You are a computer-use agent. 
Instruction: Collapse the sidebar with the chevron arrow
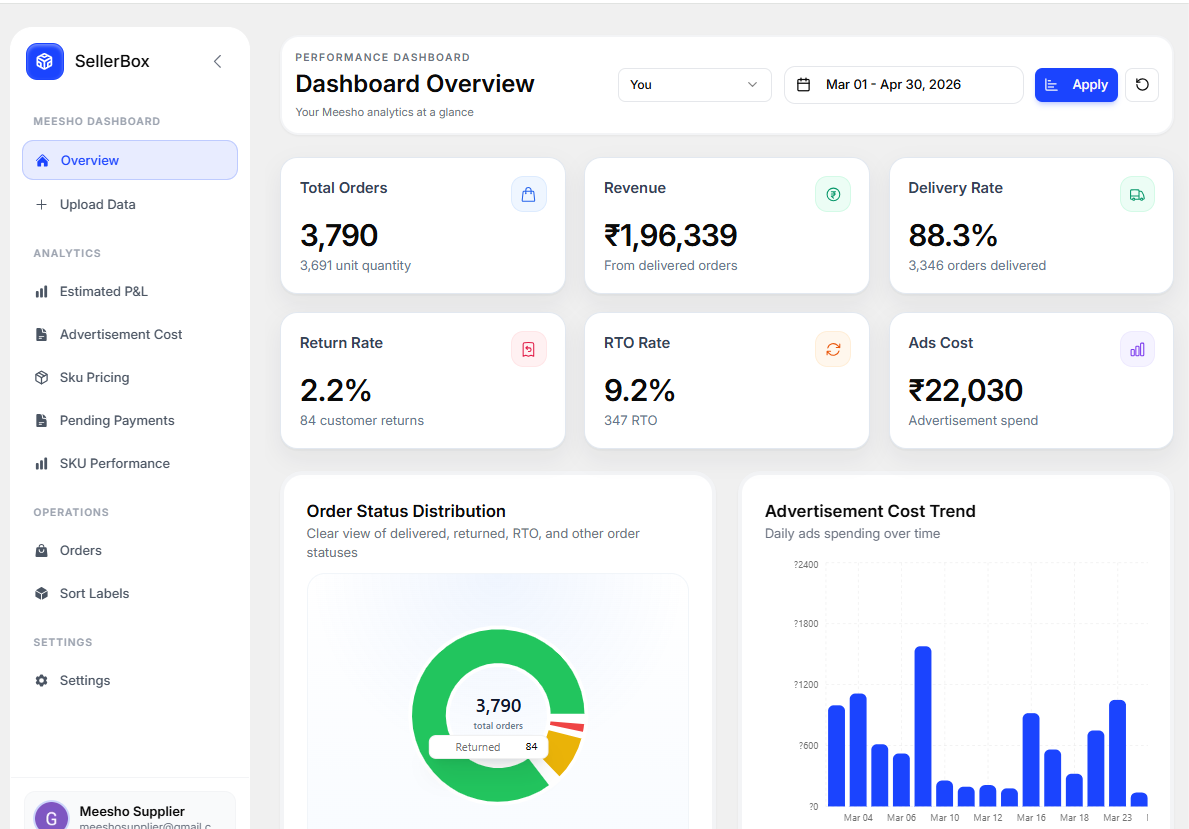pyautogui.click(x=218, y=61)
